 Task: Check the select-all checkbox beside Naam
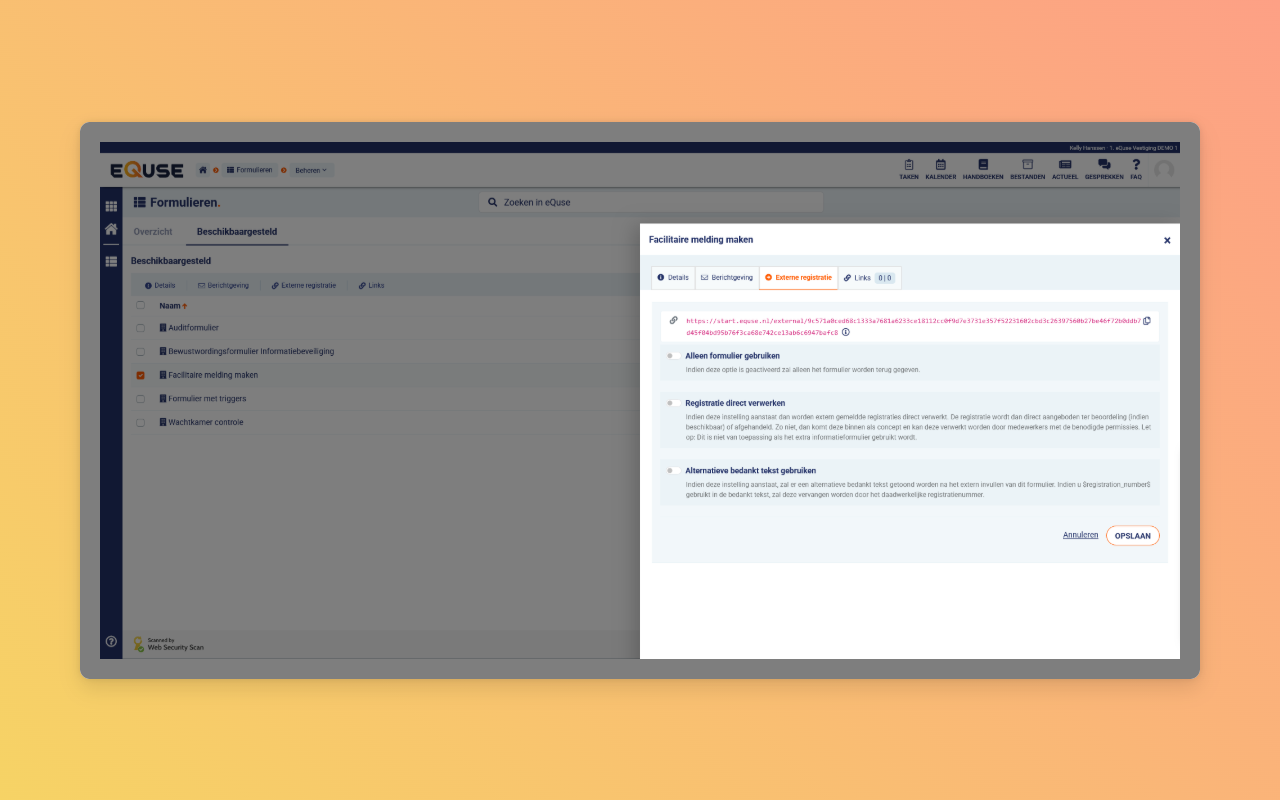[x=141, y=305]
